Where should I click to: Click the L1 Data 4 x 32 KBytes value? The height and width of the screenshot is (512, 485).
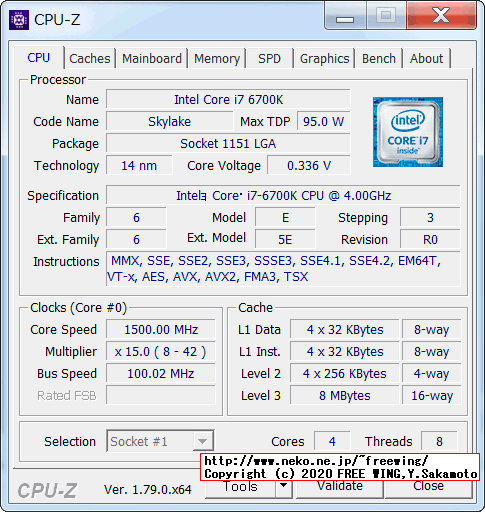(x=345, y=329)
